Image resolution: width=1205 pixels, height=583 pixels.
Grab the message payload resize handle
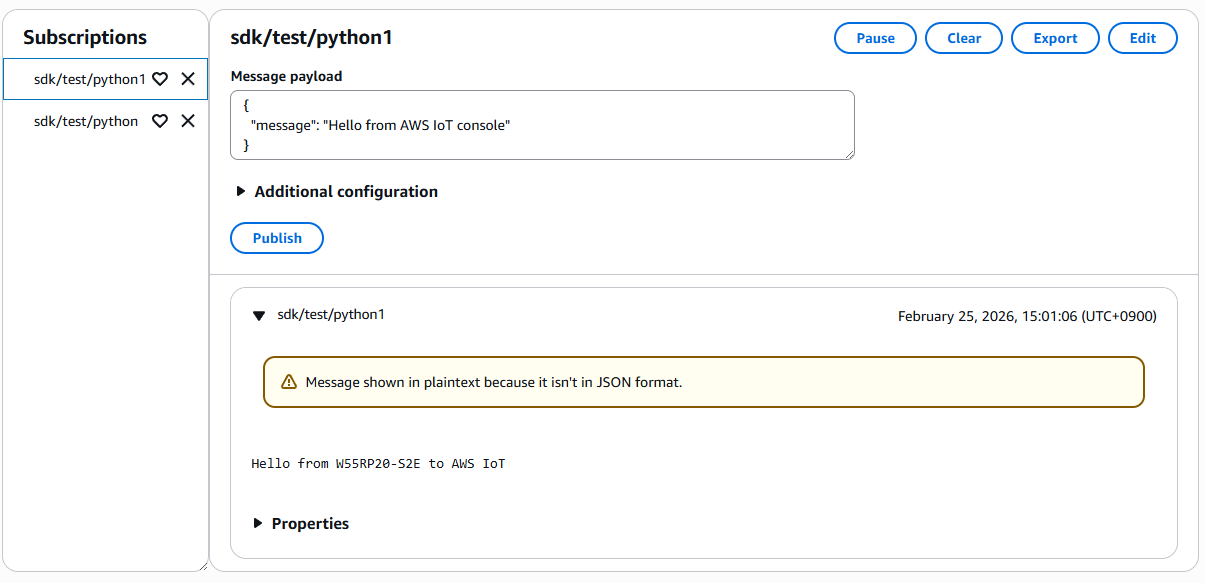[x=849, y=154]
